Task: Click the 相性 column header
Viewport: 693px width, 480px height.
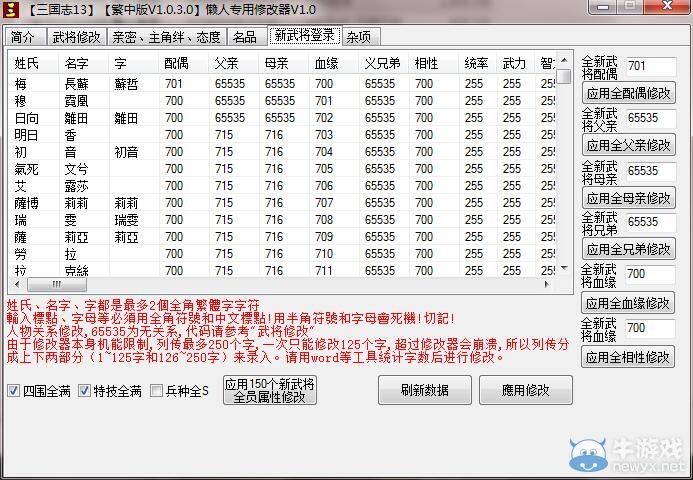Action: coord(434,63)
